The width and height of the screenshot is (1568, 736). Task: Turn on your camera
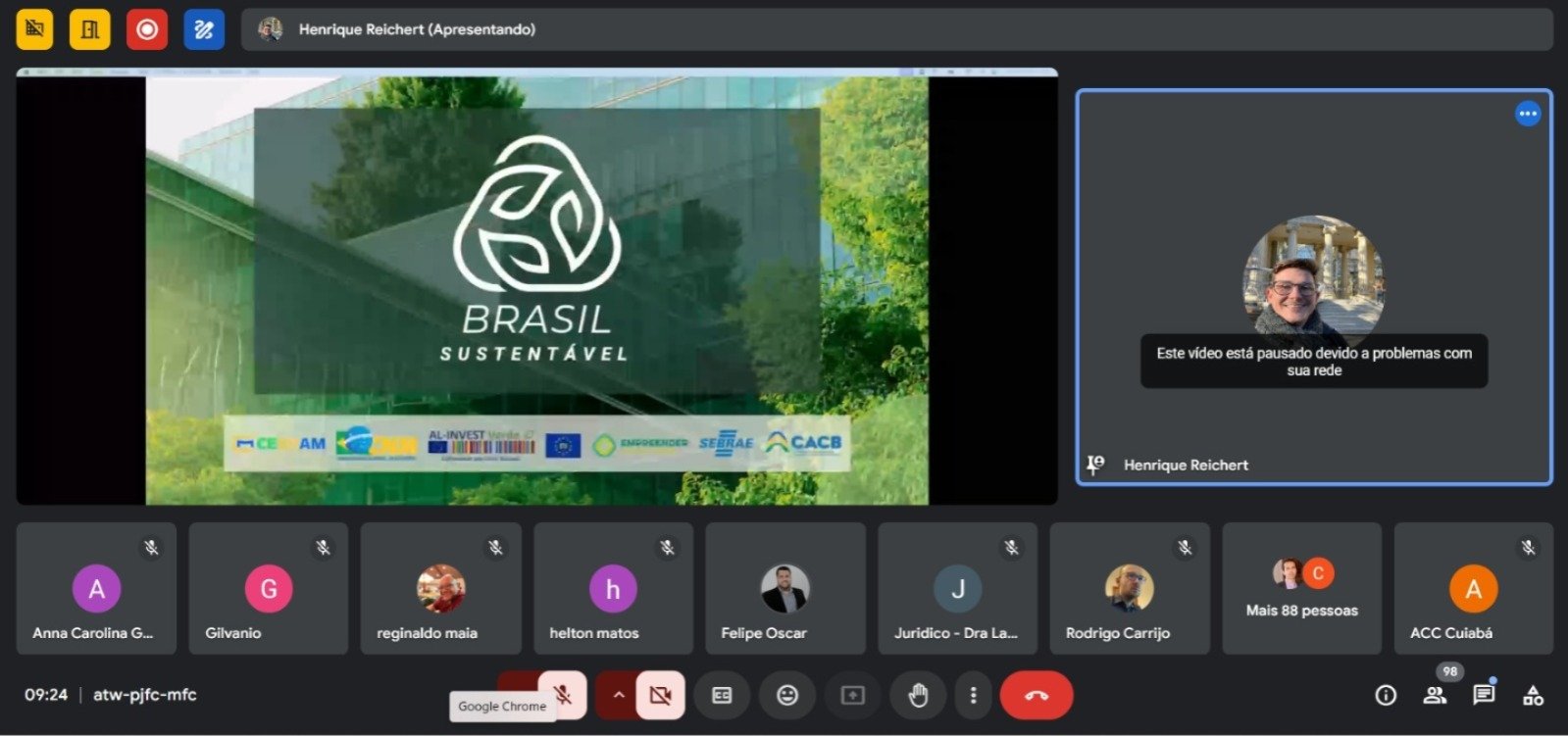[x=661, y=695]
